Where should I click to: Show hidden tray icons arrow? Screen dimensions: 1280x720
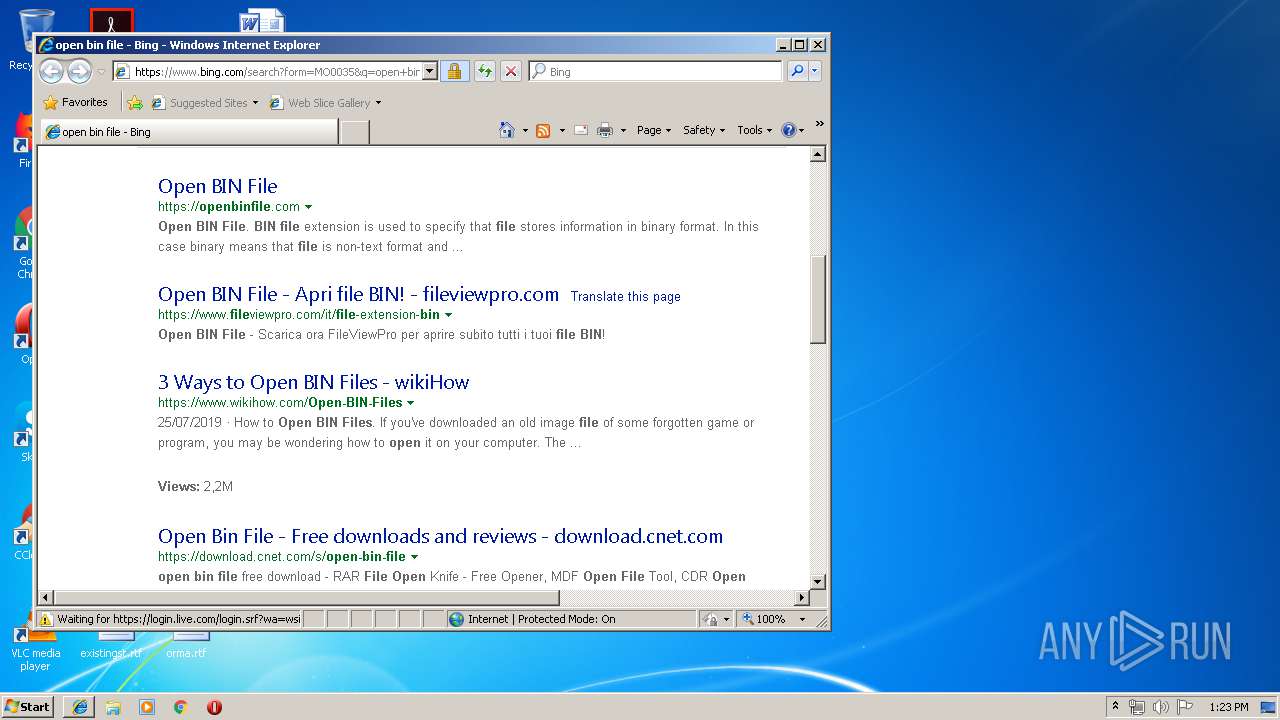tap(1116, 706)
